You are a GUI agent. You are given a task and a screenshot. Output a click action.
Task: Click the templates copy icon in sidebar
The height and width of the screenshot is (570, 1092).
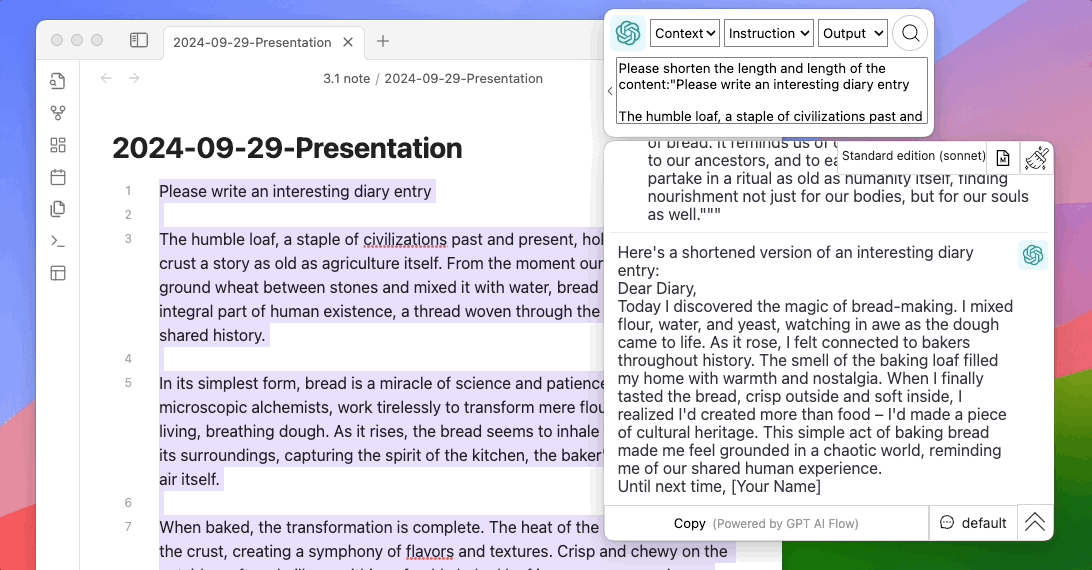point(58,209)
